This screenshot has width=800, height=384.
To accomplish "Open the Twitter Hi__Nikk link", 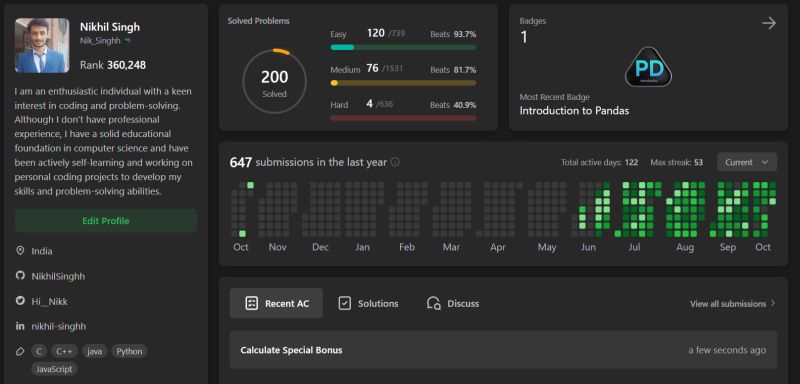I will [49, 301].
